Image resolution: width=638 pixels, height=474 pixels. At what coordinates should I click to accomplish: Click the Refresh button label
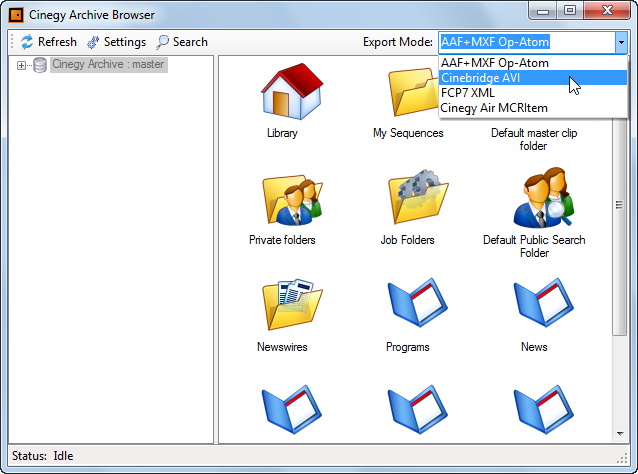[x=57, y=42]
